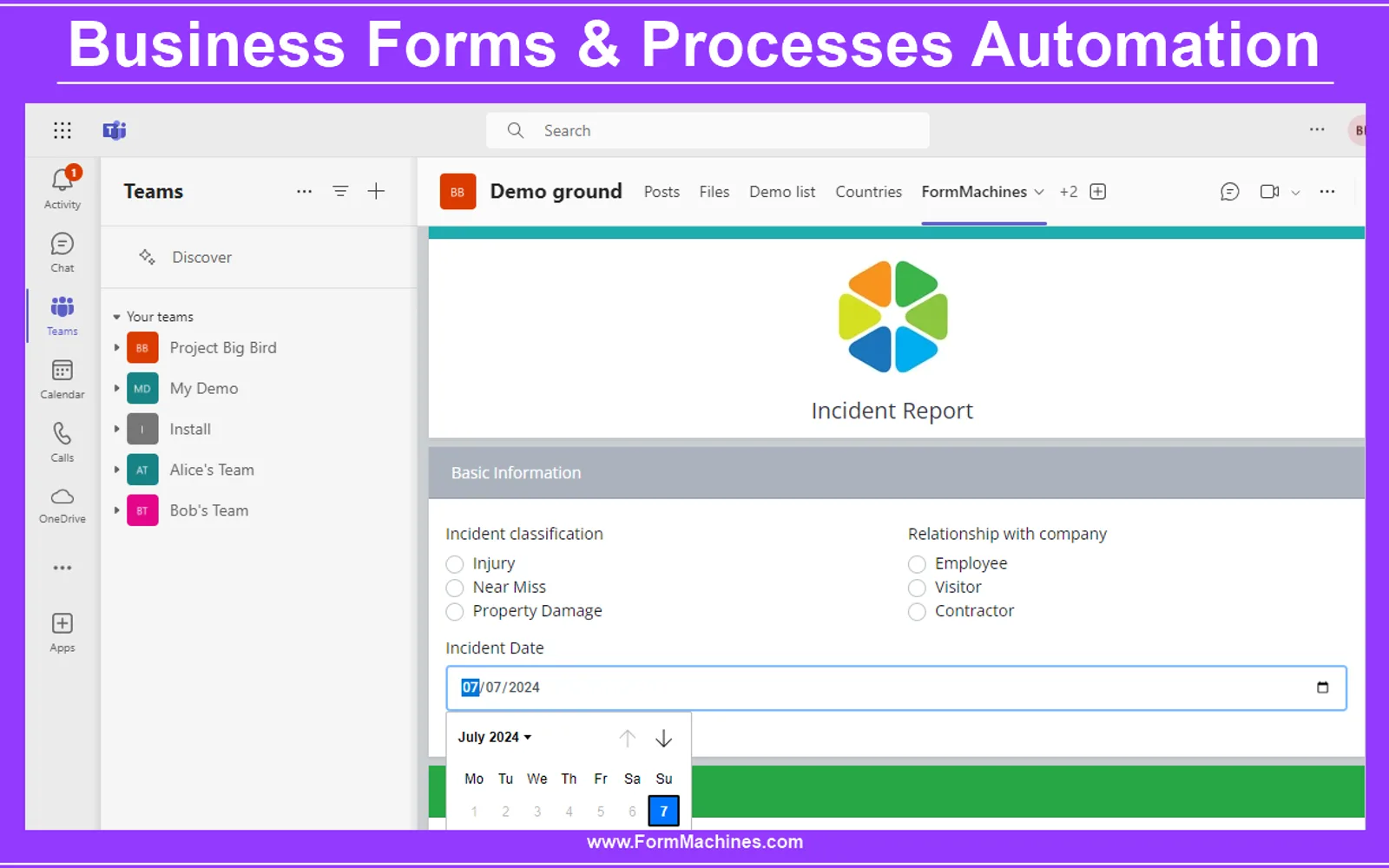Expand the Bob's Team entry
Screen dimensions: 1389x868
point(116,510)
